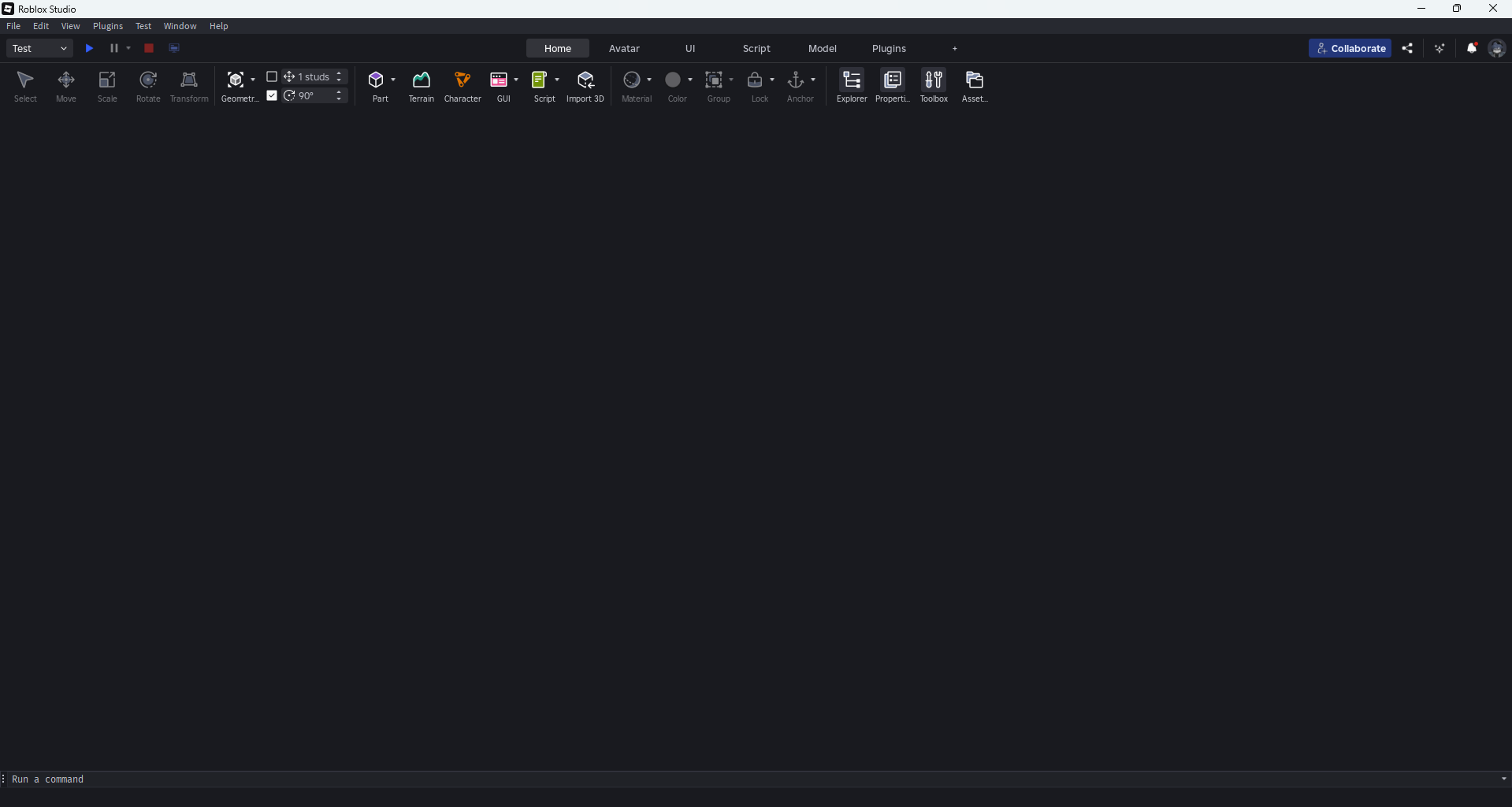The image size is (1512, 807).
Task: Expand the Anchor dropdown arrow
Action: [813, 80]
